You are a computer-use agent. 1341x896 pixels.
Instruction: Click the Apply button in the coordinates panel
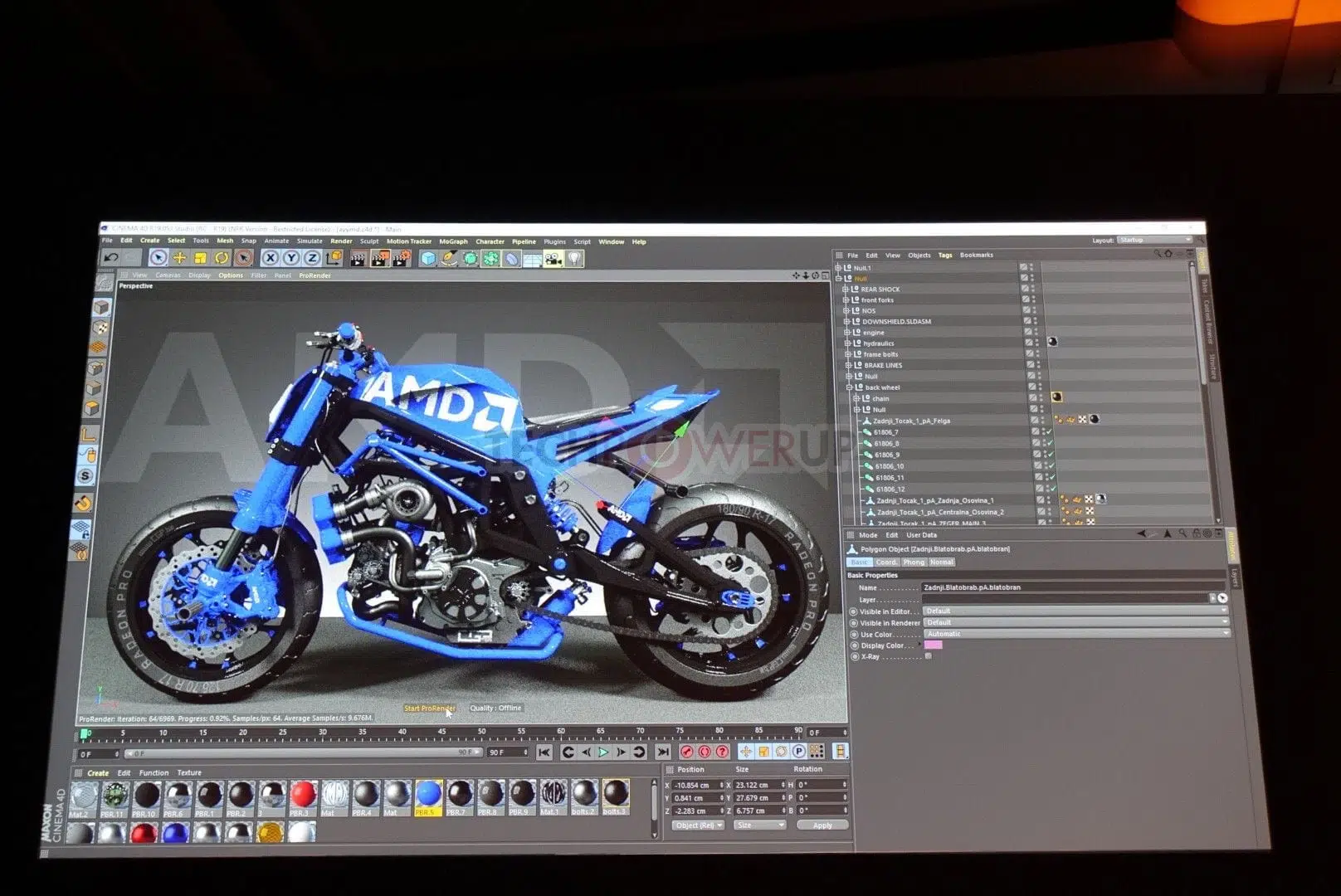click(822, 825)
